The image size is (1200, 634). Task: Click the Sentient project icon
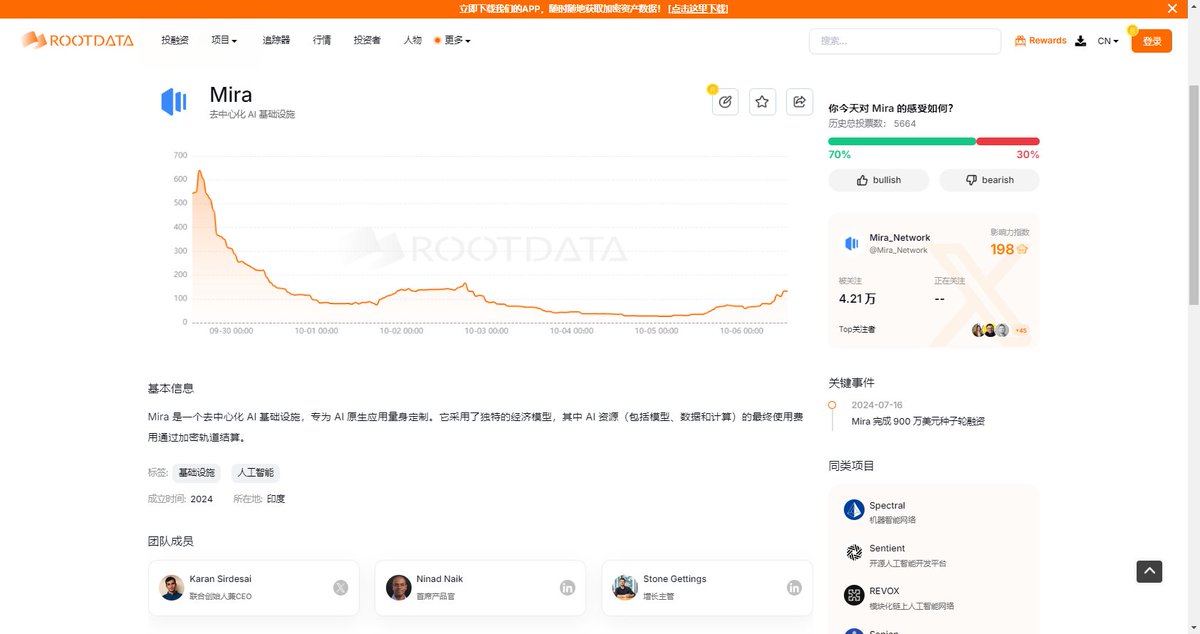click(853, 553)
